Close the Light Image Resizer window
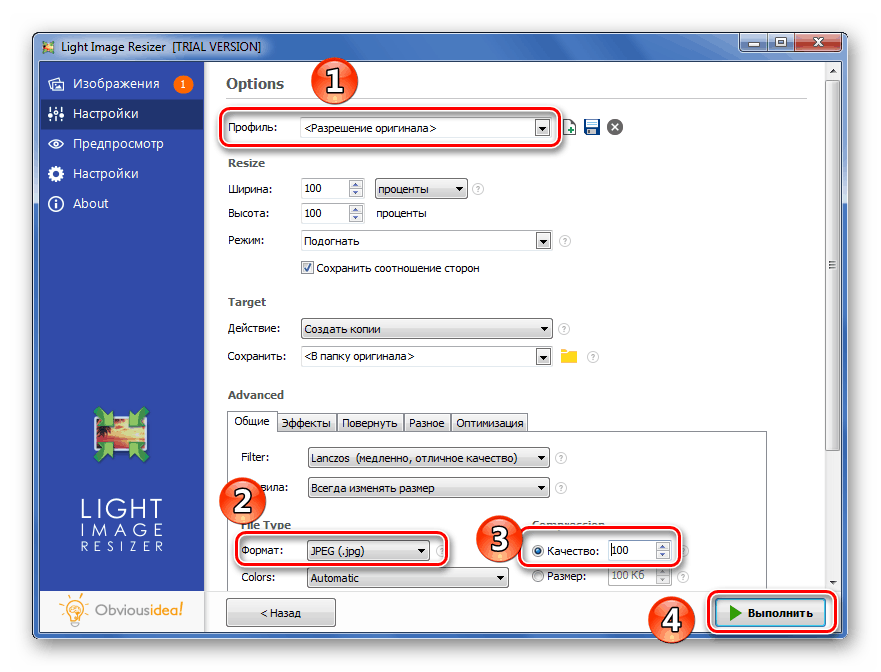 click(818, 43)
